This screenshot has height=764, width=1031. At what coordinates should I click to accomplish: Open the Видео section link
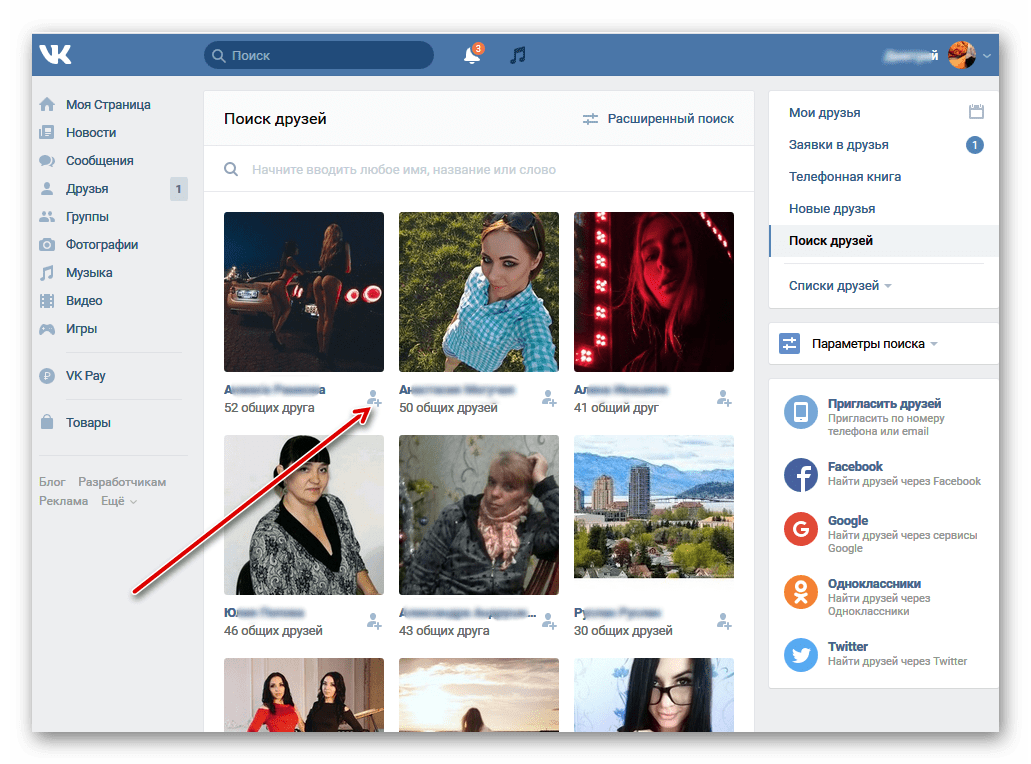[x=84, y=300]
